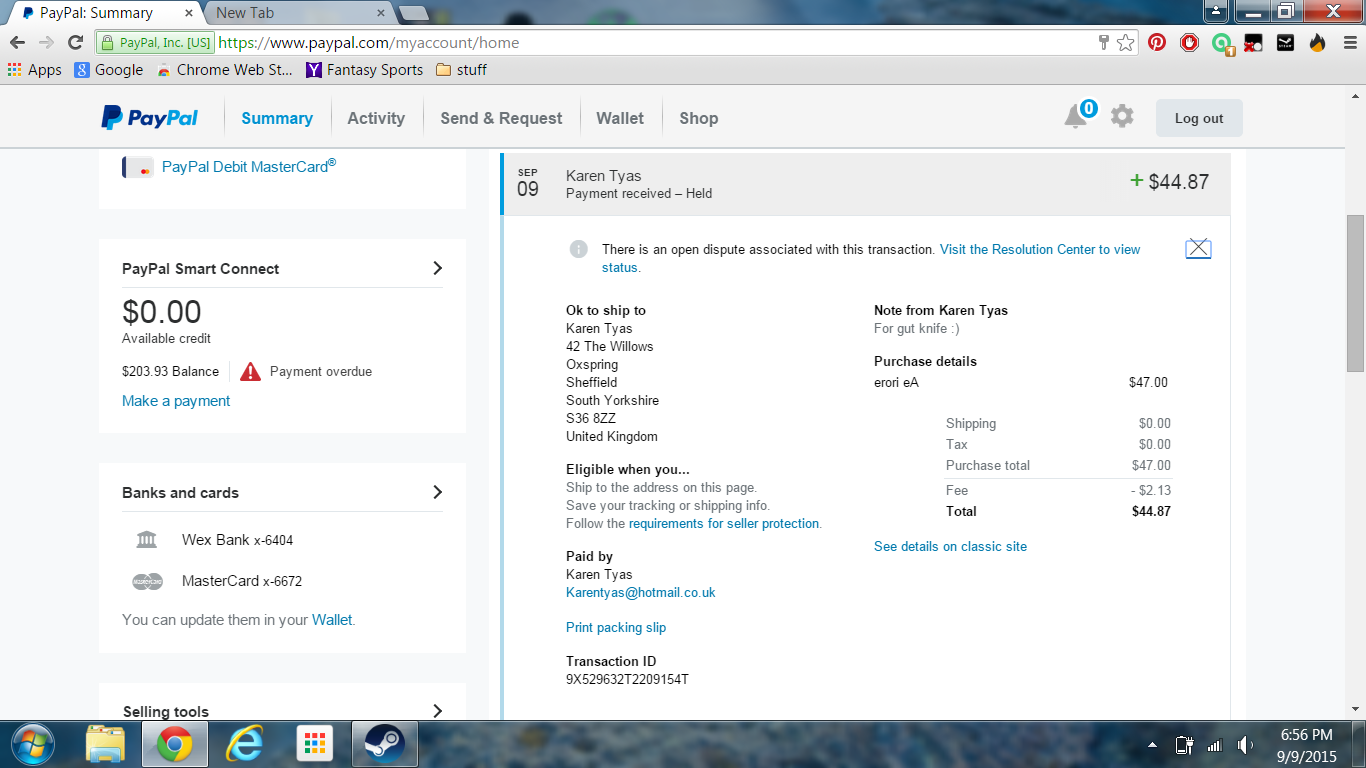Viewport: 1366px width, 768px height.
Task: Click the envelope icon beside dispute notice
Action: click(x=1197, y=249)
